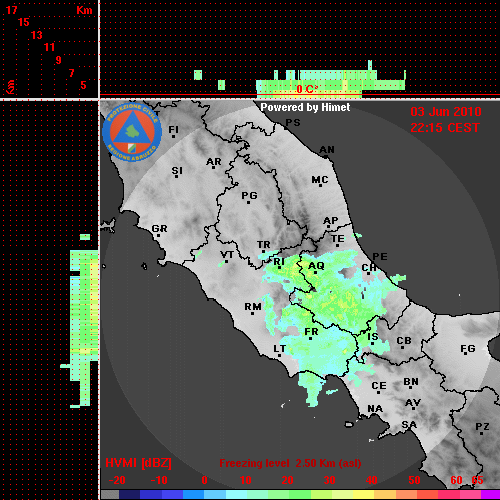Viewport: 500px width, 500px height.
Task: Click the gray swatch starting the dBZ color bar
Action: [x=110, y=494]
